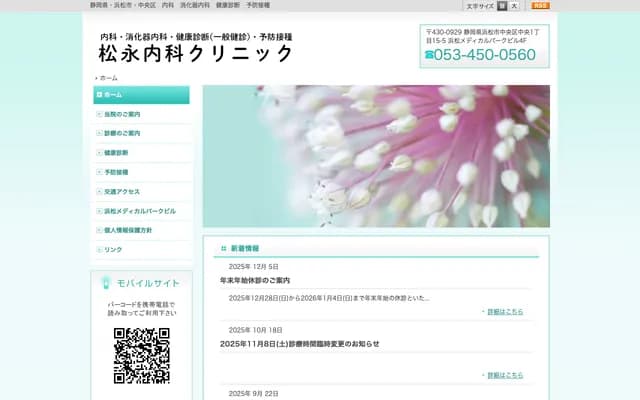Click the phone icon beside 053-450-0560
This screenshot has width=640, height=400.
coord(430,55)
